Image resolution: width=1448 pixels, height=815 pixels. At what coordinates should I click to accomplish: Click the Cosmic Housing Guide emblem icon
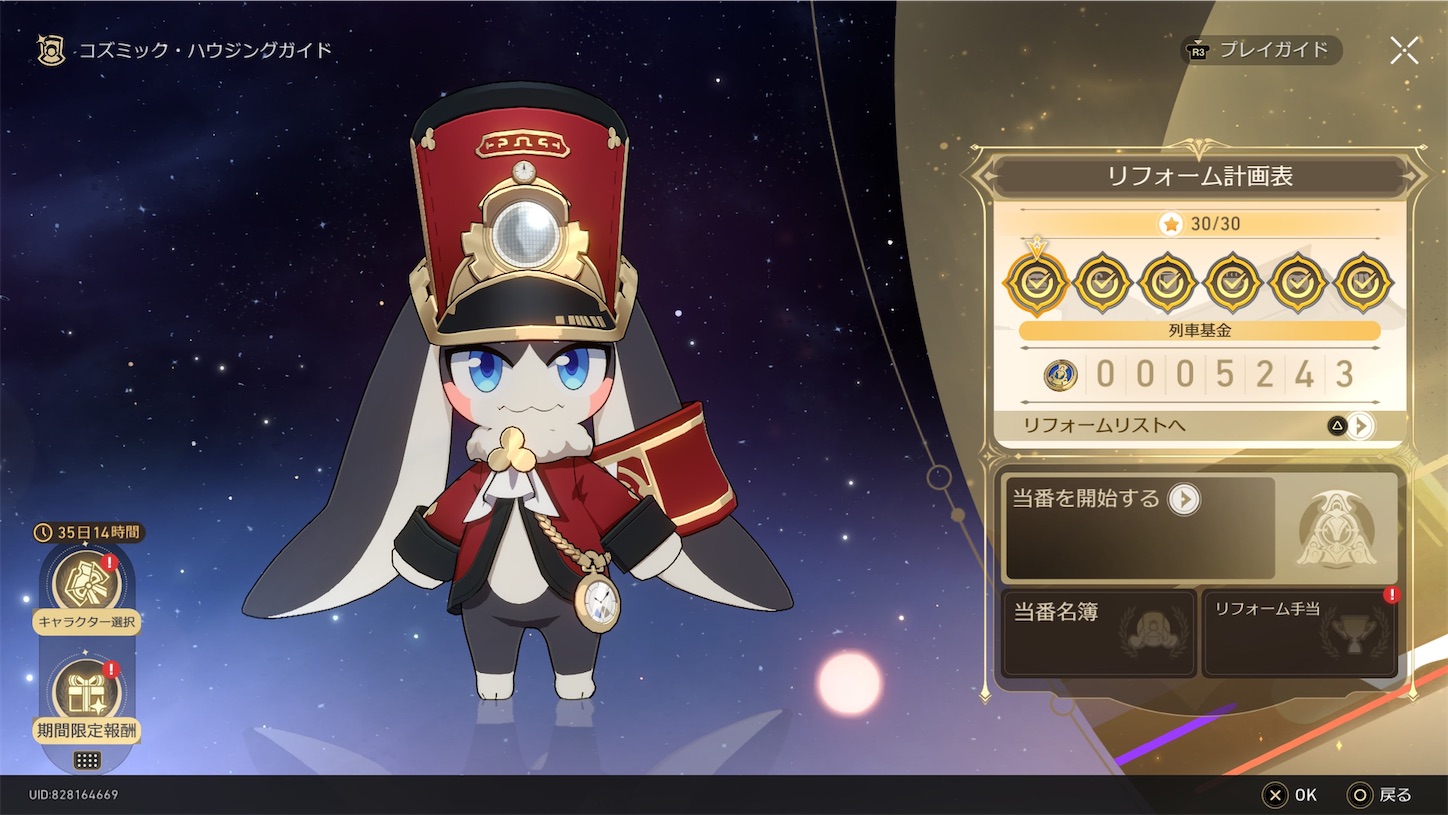tap(51, 50)
